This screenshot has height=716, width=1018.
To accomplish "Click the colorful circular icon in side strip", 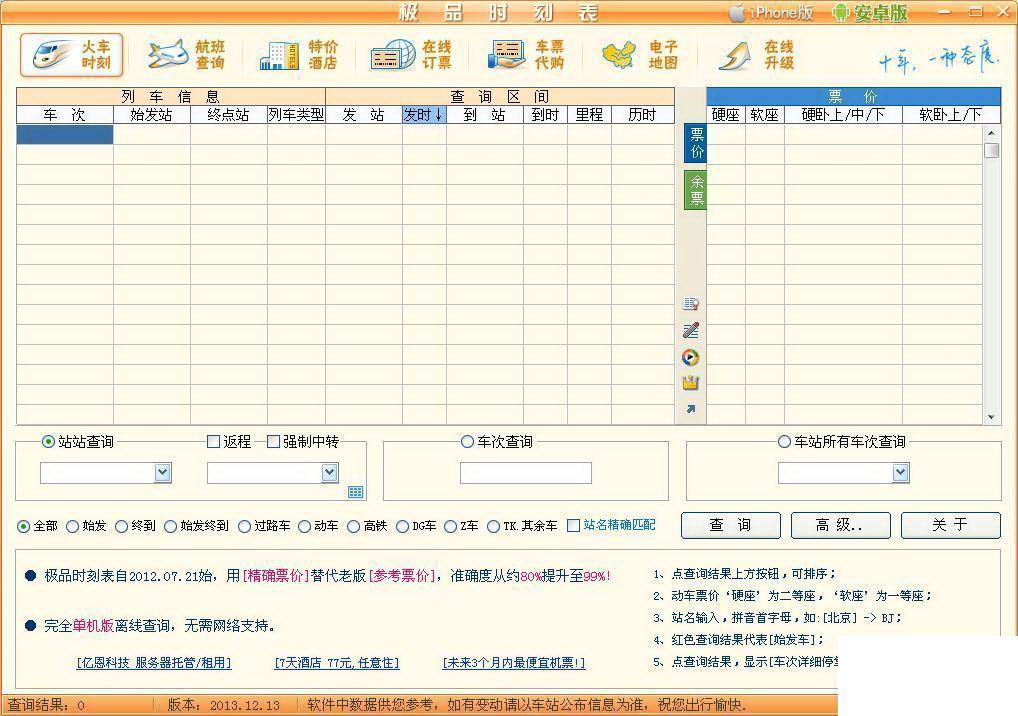I will [x=691, y=357].
